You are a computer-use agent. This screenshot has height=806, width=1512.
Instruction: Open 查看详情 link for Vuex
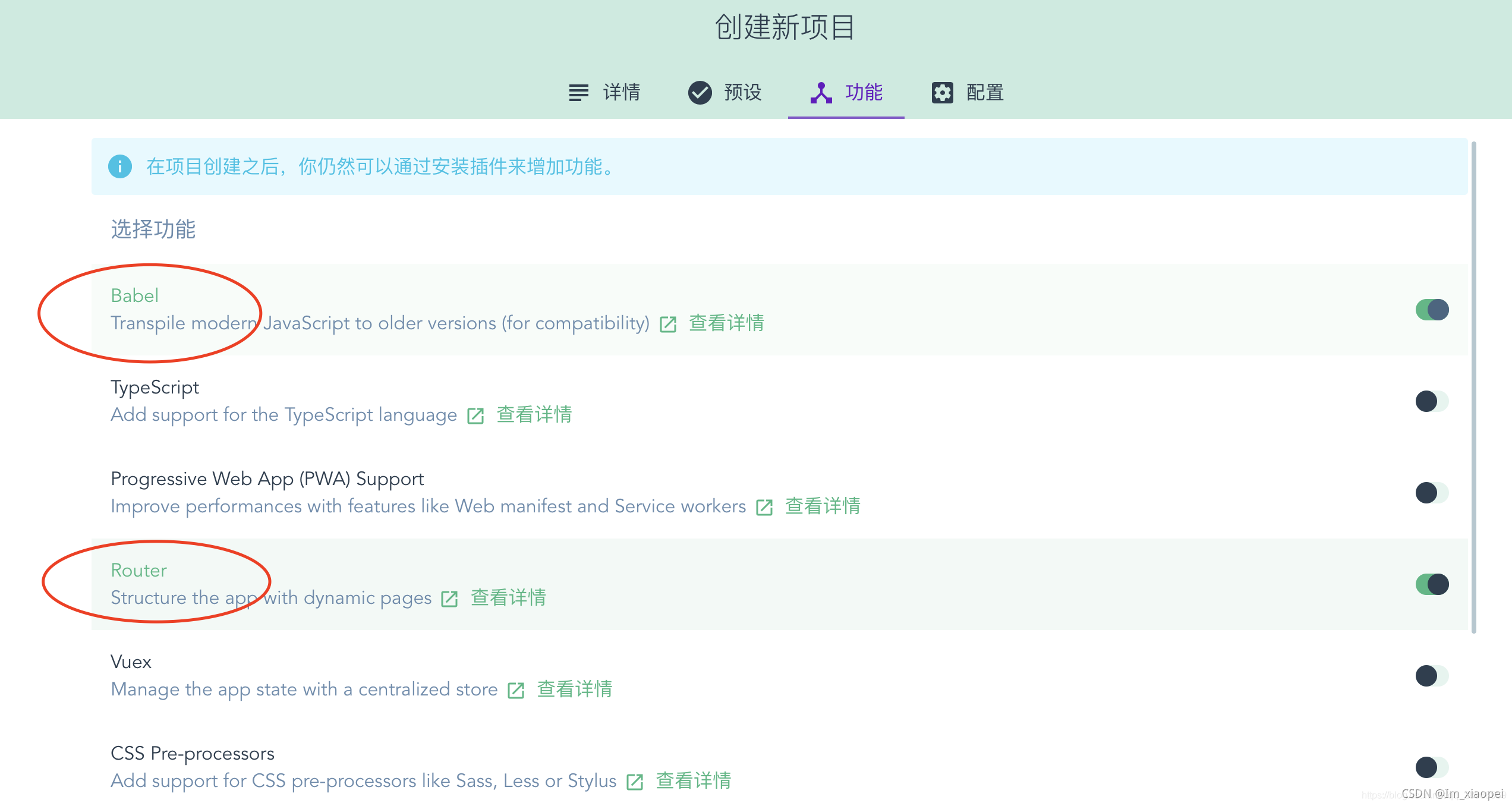click(574, 689)
